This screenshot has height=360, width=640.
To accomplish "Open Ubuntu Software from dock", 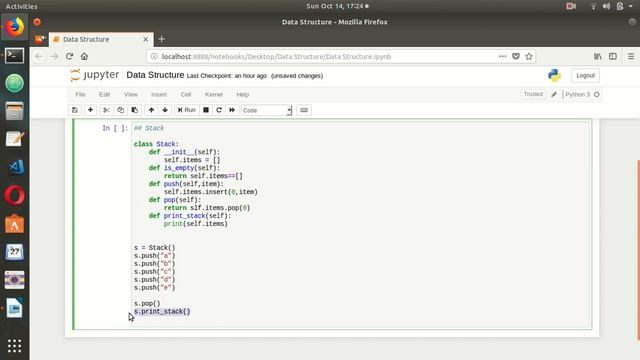I will [14, 224].
